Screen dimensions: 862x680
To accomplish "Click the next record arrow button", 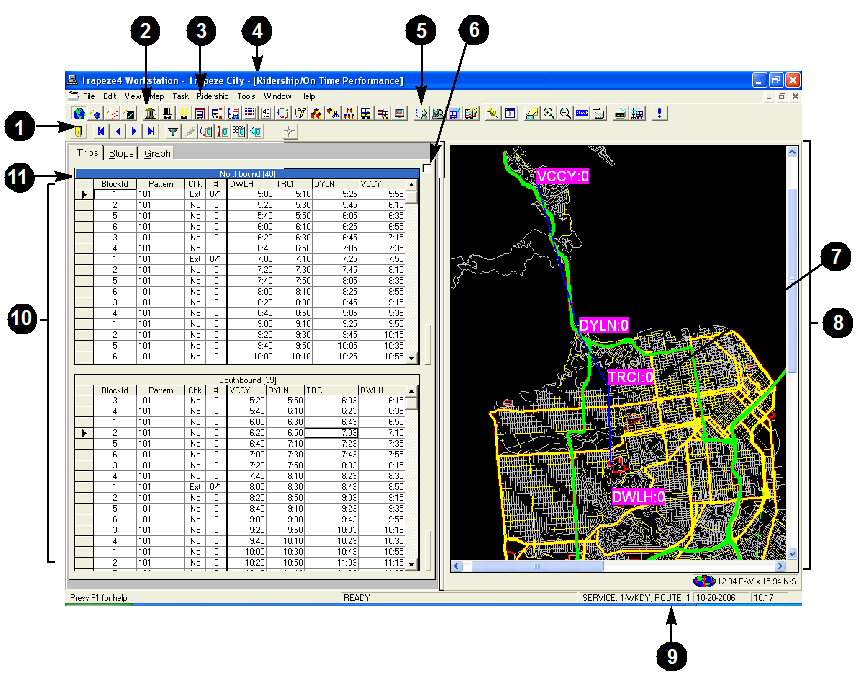I will click(x=135, y=131).
